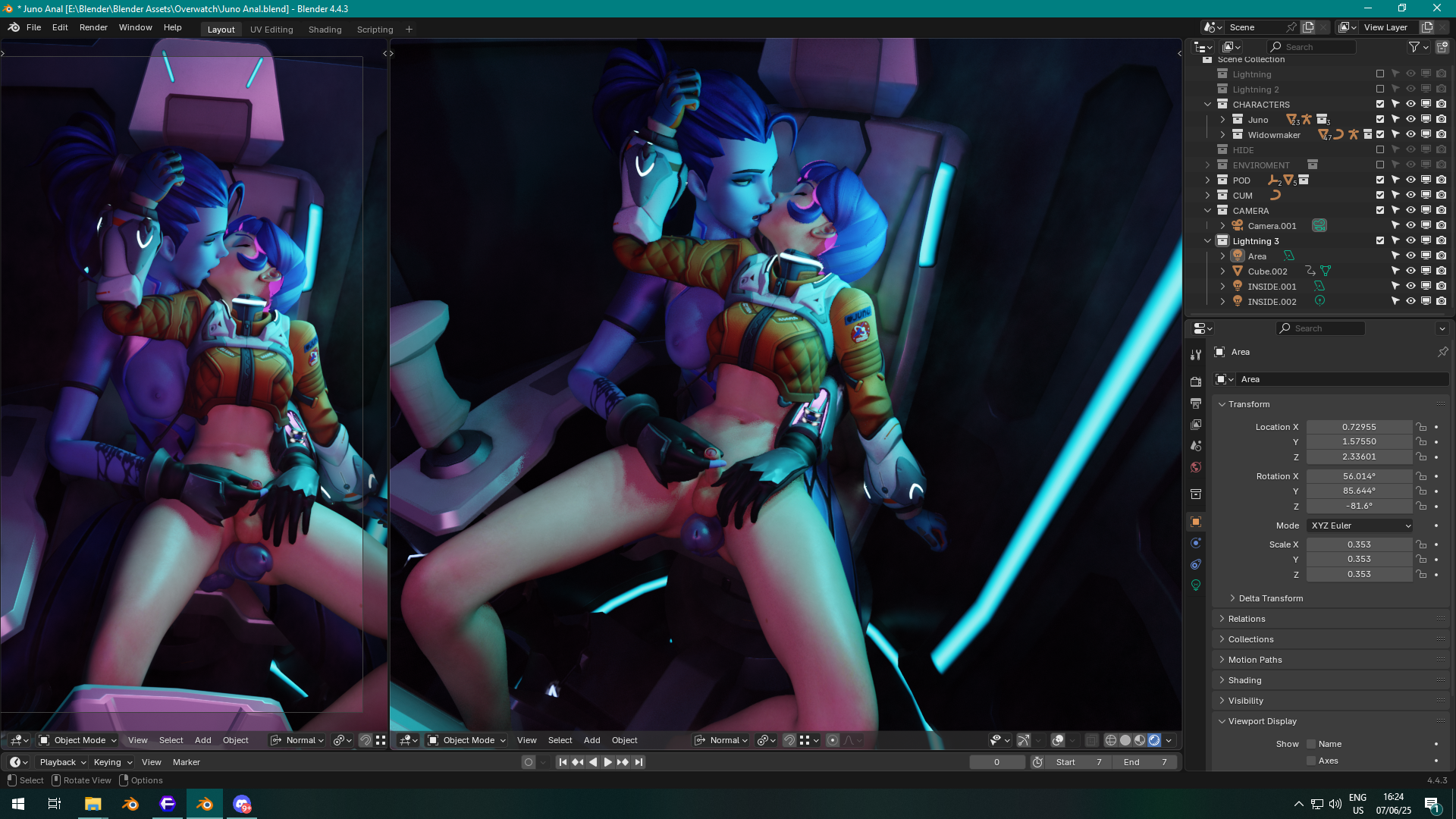
Task: Toggle proportional editing in right viewport
Action: [833, 740]
